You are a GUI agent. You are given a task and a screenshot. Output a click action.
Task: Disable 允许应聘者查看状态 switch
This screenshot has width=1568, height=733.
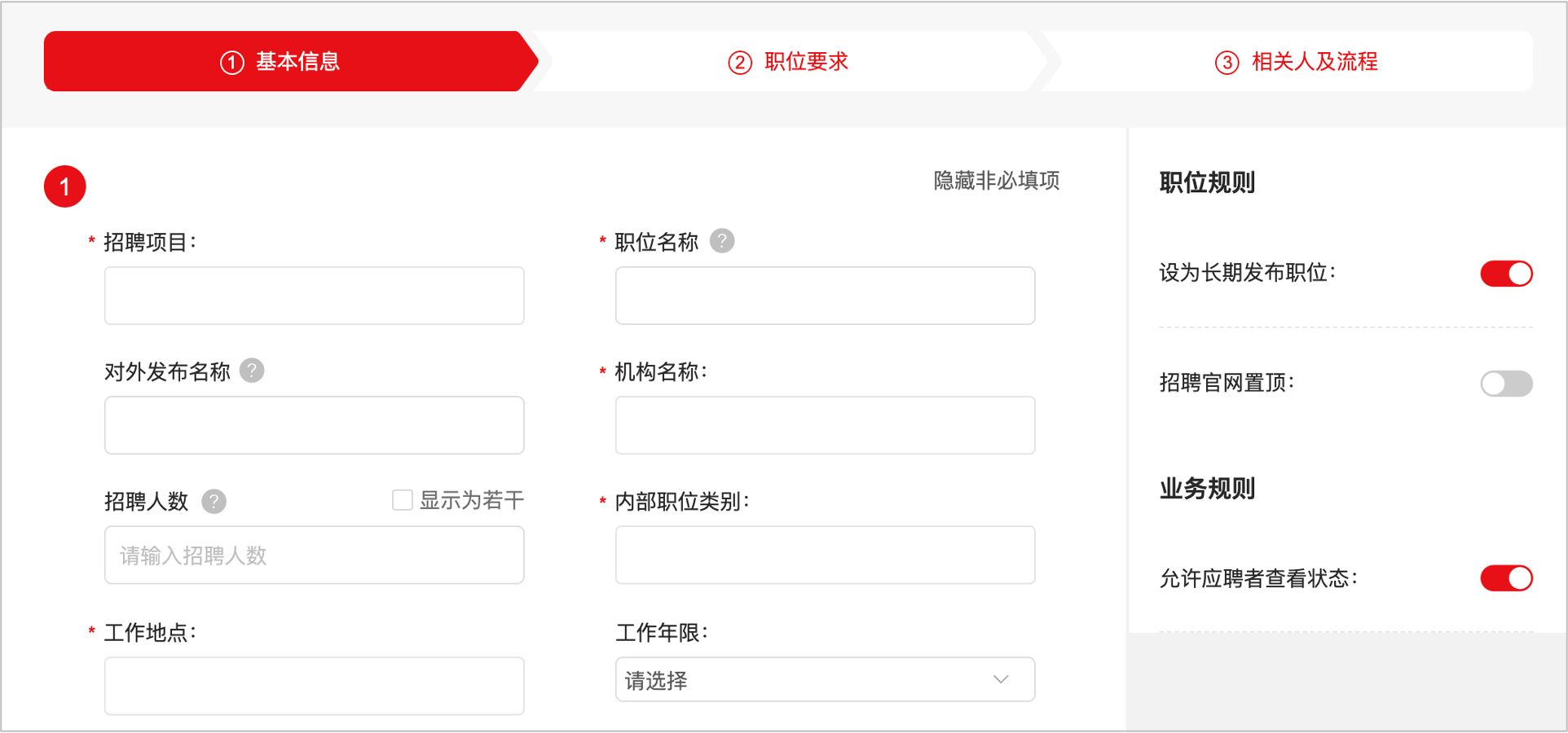pos(1506,578)
